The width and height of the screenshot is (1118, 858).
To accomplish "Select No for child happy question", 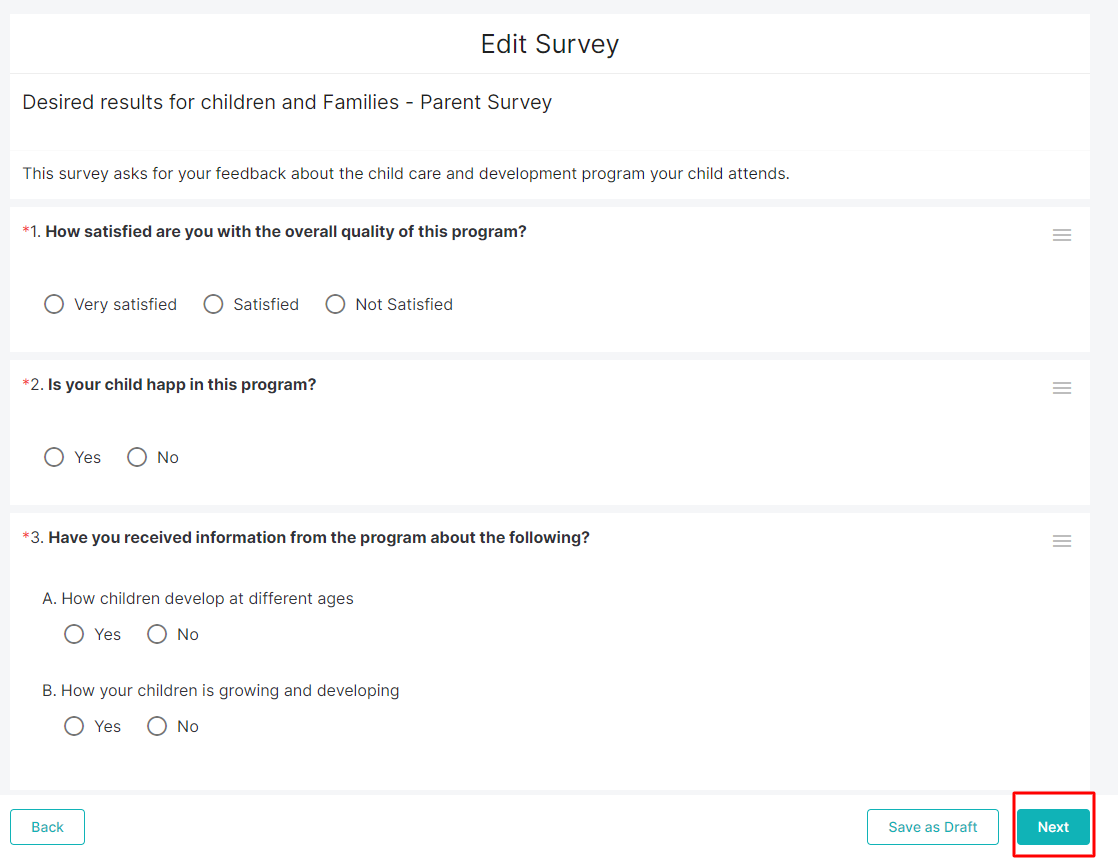I will pyautogui.click(x=137, y=457).
